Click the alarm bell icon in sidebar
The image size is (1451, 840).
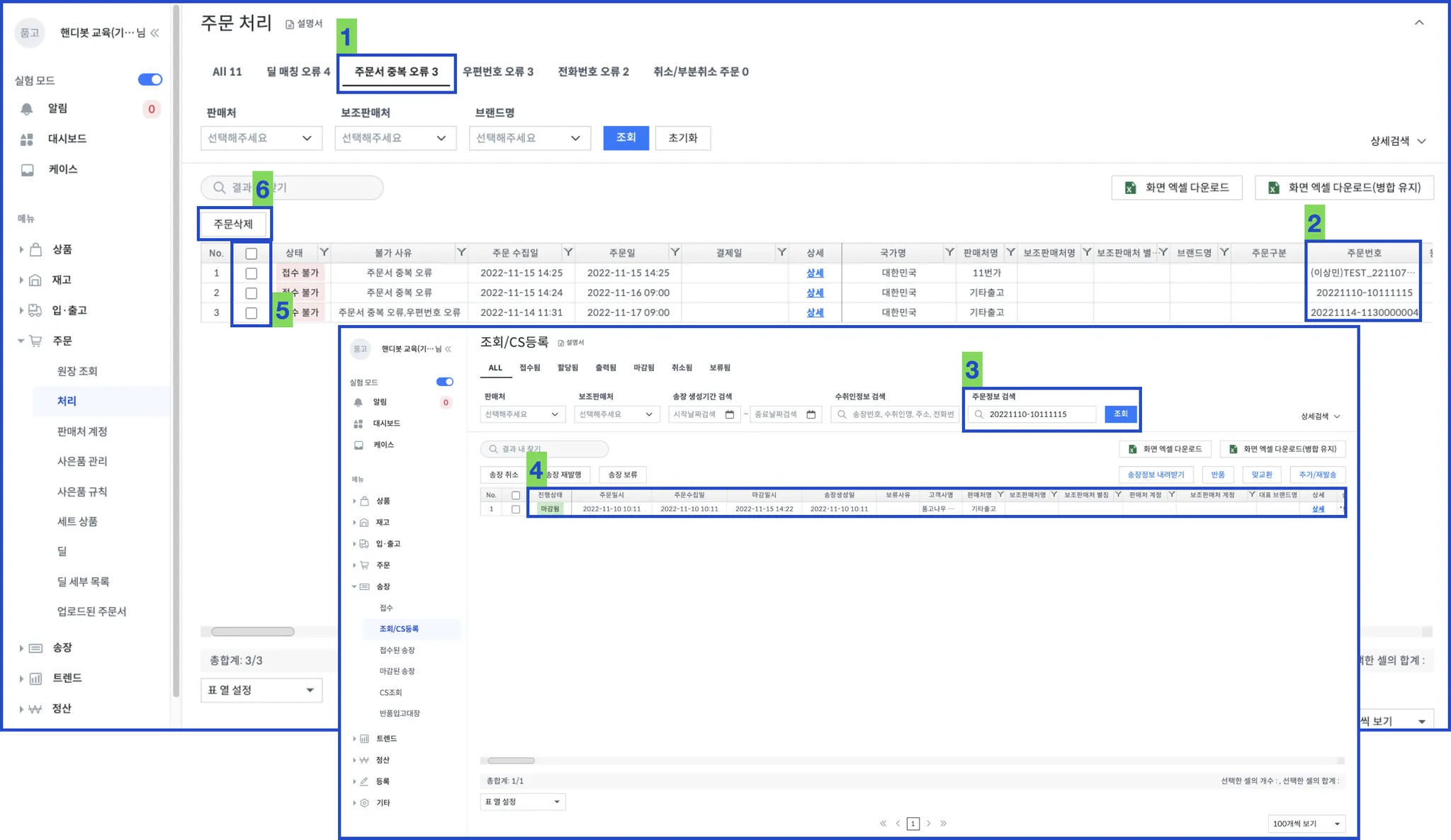tap(27, 108)
